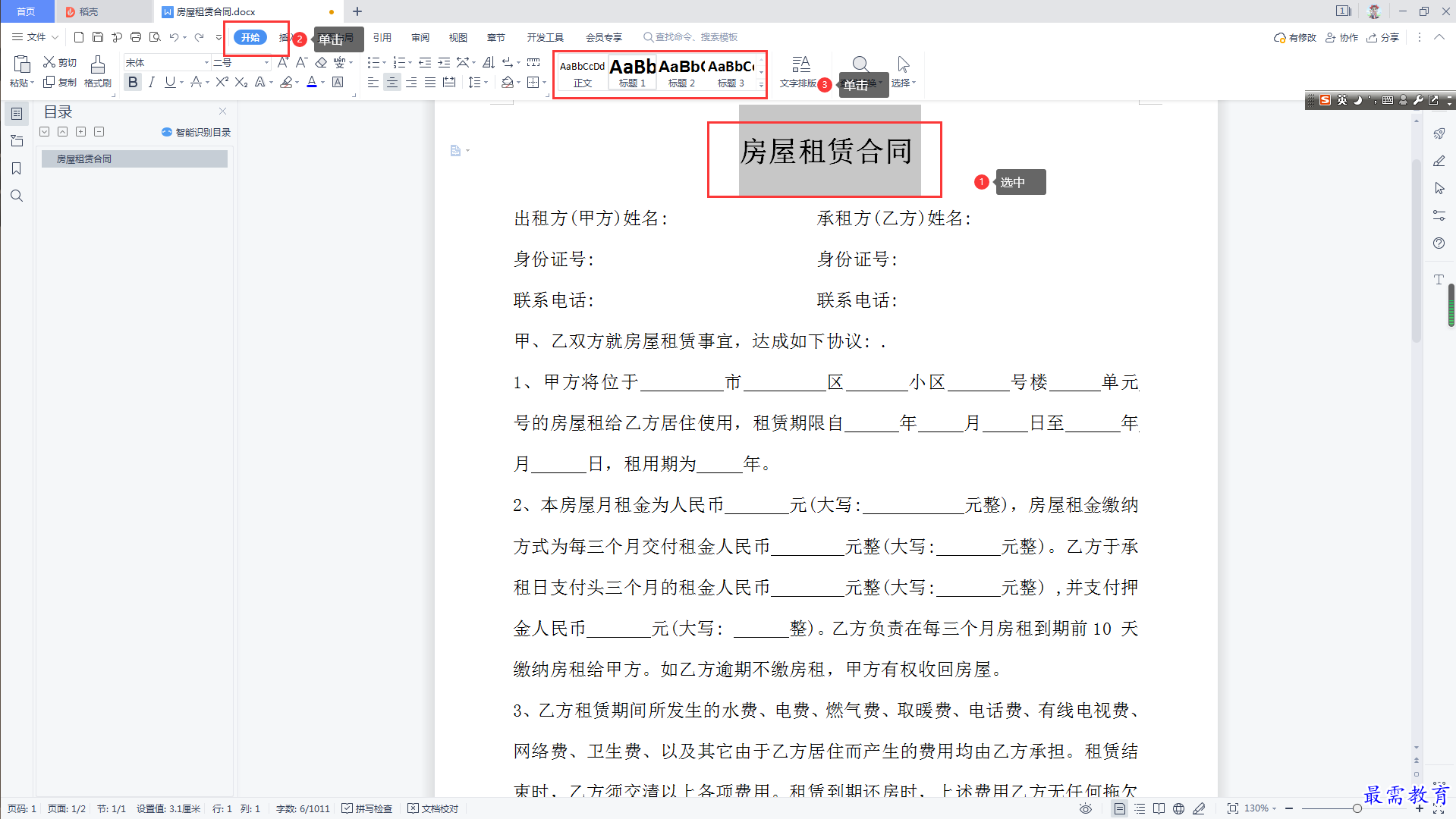Screen dimensions: 1456x819
Task: Open bookmark icon in left sidebar
Action: pos(17,168)
